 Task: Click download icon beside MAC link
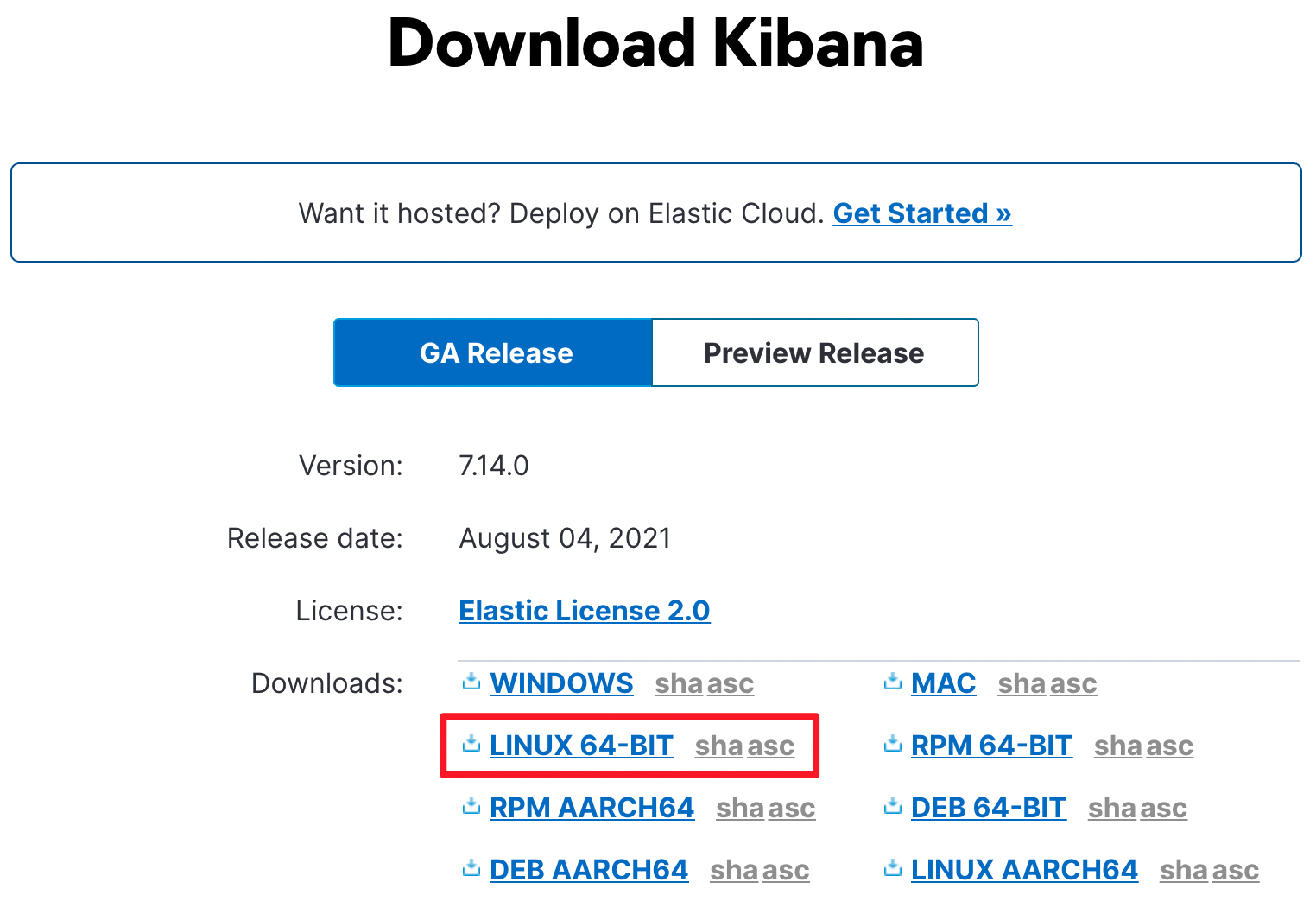point(892,682)
